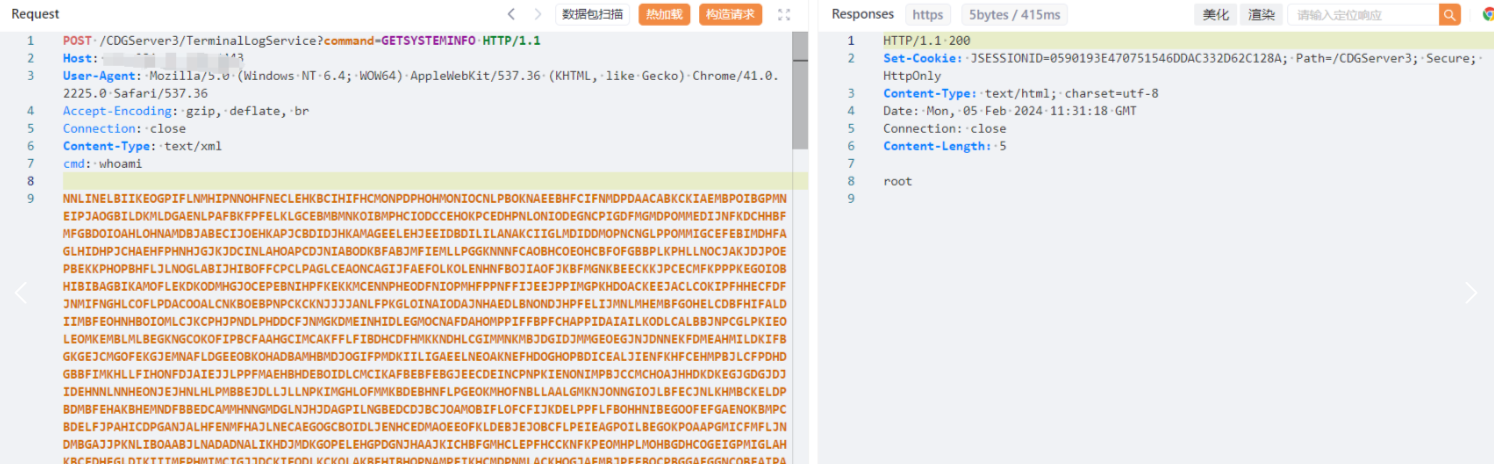This screenshot has height=464, width=1494.
Task: Click the 美化 beautify button
Action: [x=1215, y=15]
